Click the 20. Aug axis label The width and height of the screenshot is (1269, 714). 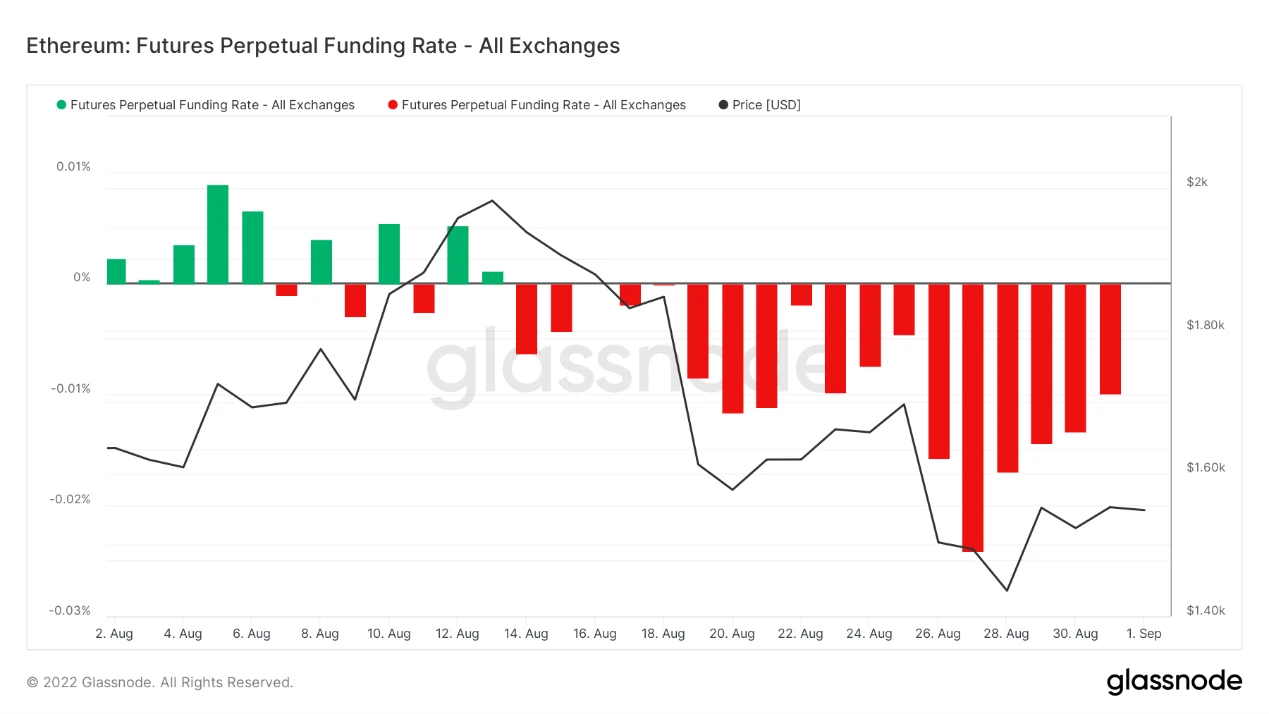click(732, 634)
